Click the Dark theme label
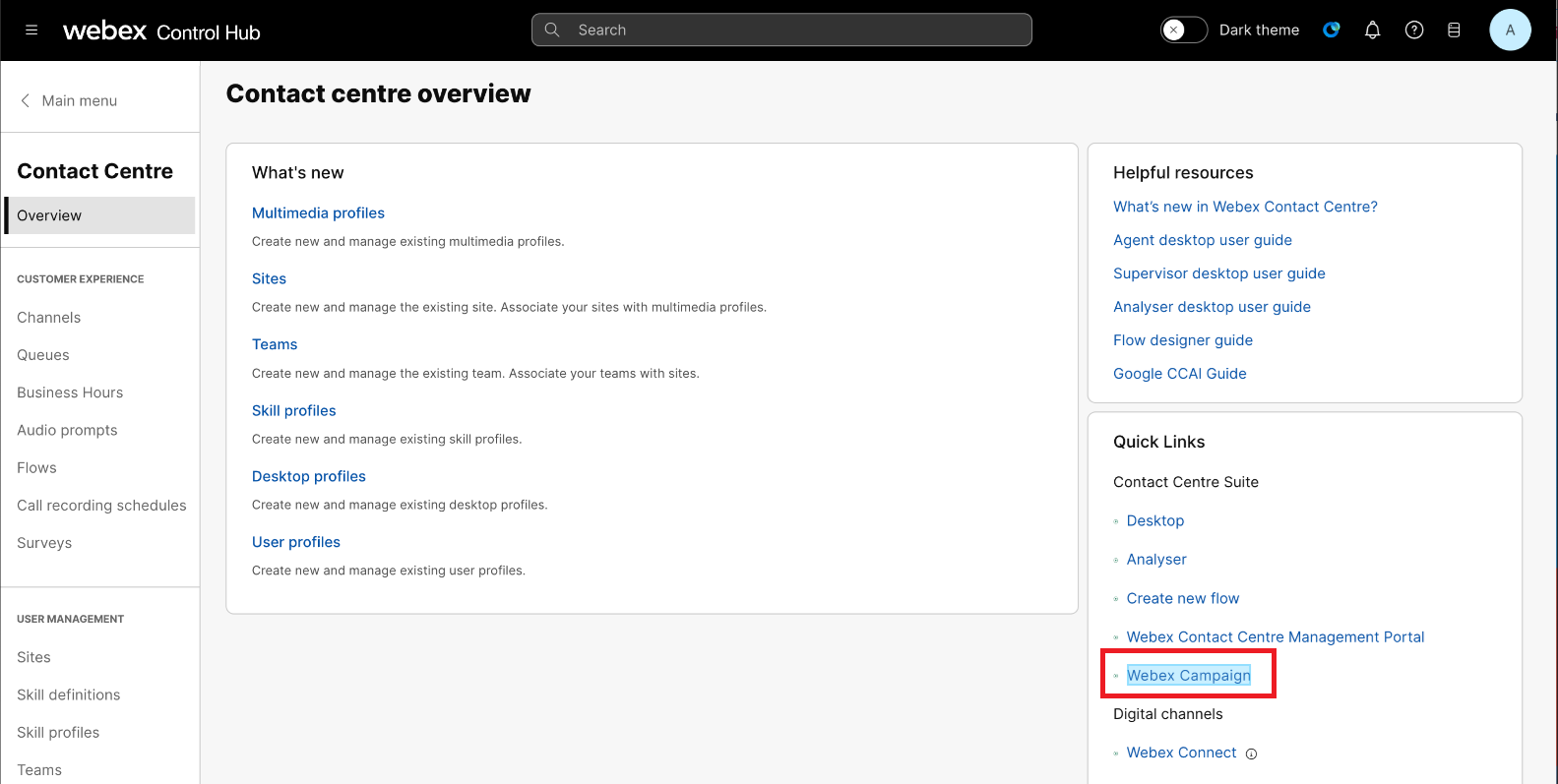The image size is (1558, 784). pyautogui.click(x=1259, y=30)
